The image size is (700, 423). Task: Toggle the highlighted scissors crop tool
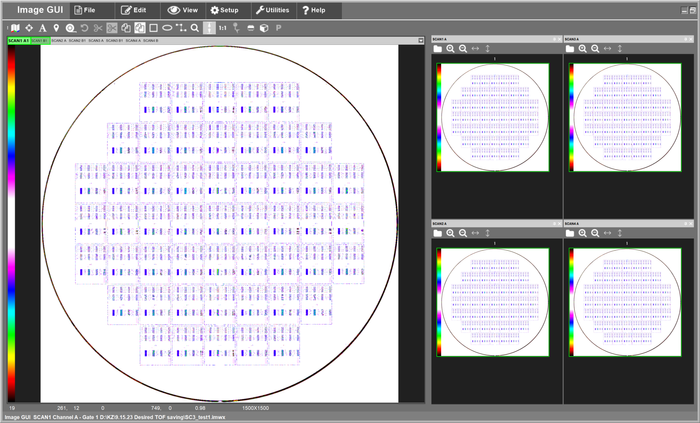tap(112, 28)
